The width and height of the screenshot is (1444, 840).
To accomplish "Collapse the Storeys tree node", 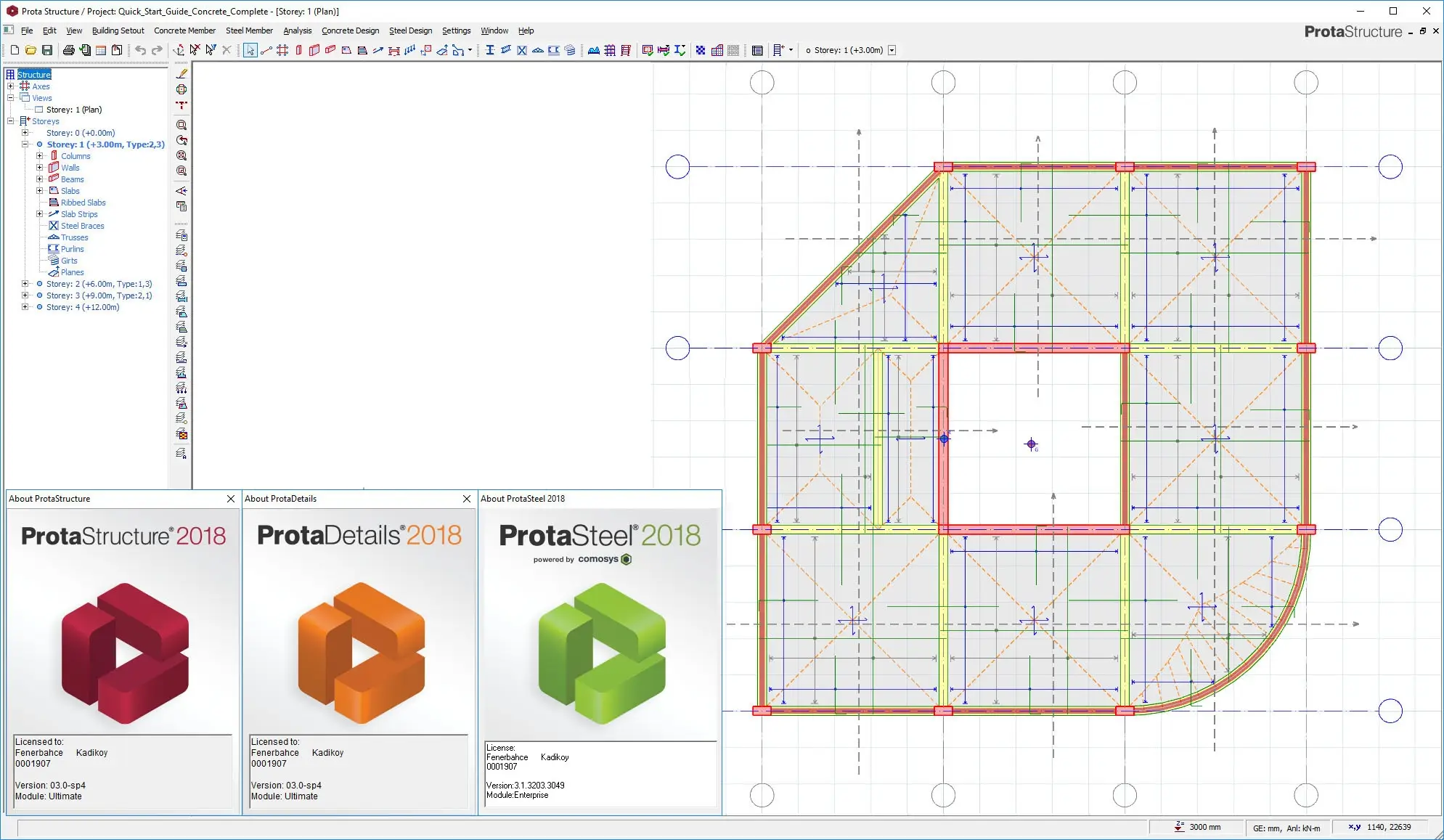I will [x=11, y=121].
